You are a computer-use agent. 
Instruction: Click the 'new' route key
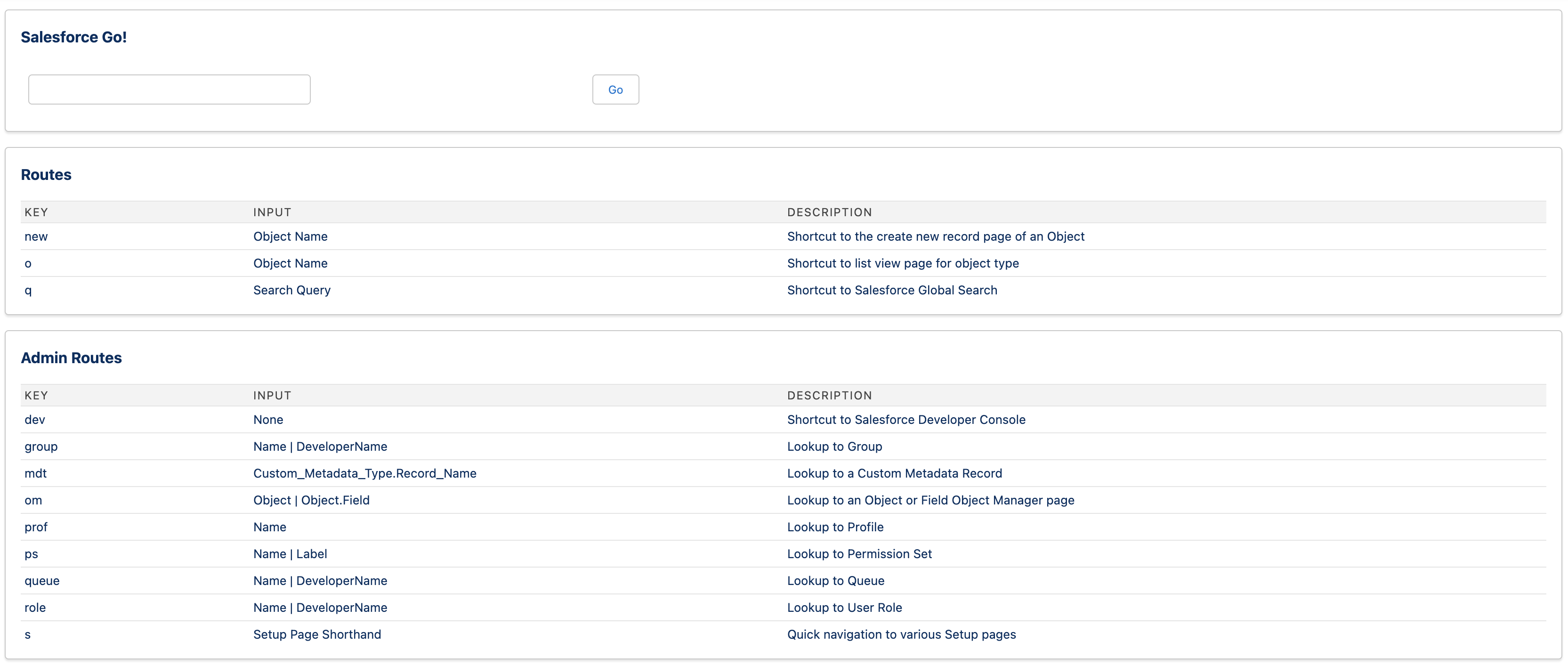coord(36,236)
